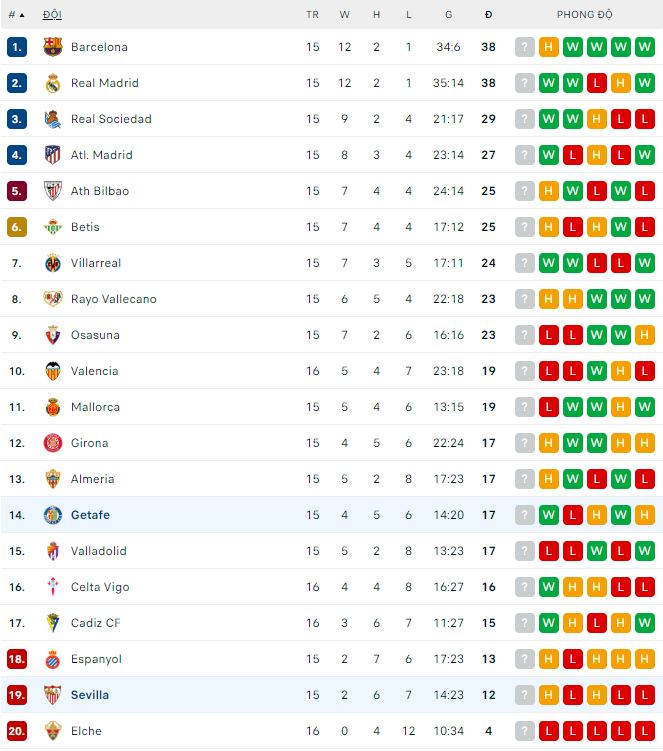Click the Real Madrid club crest
This screenshot has height=751, width=663.
click(53, 83)
